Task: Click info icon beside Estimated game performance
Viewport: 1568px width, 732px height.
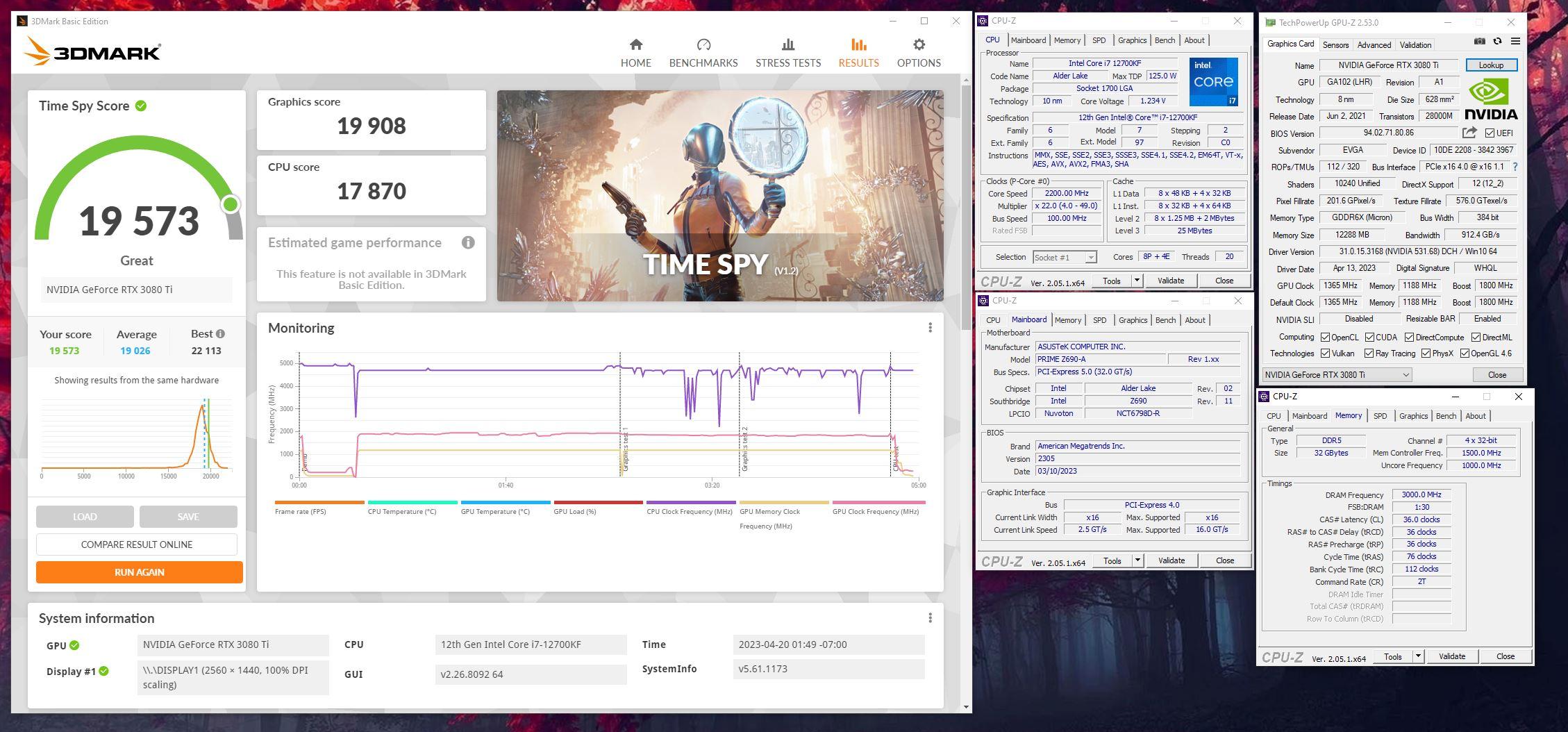Action: (x=468, y=242)
